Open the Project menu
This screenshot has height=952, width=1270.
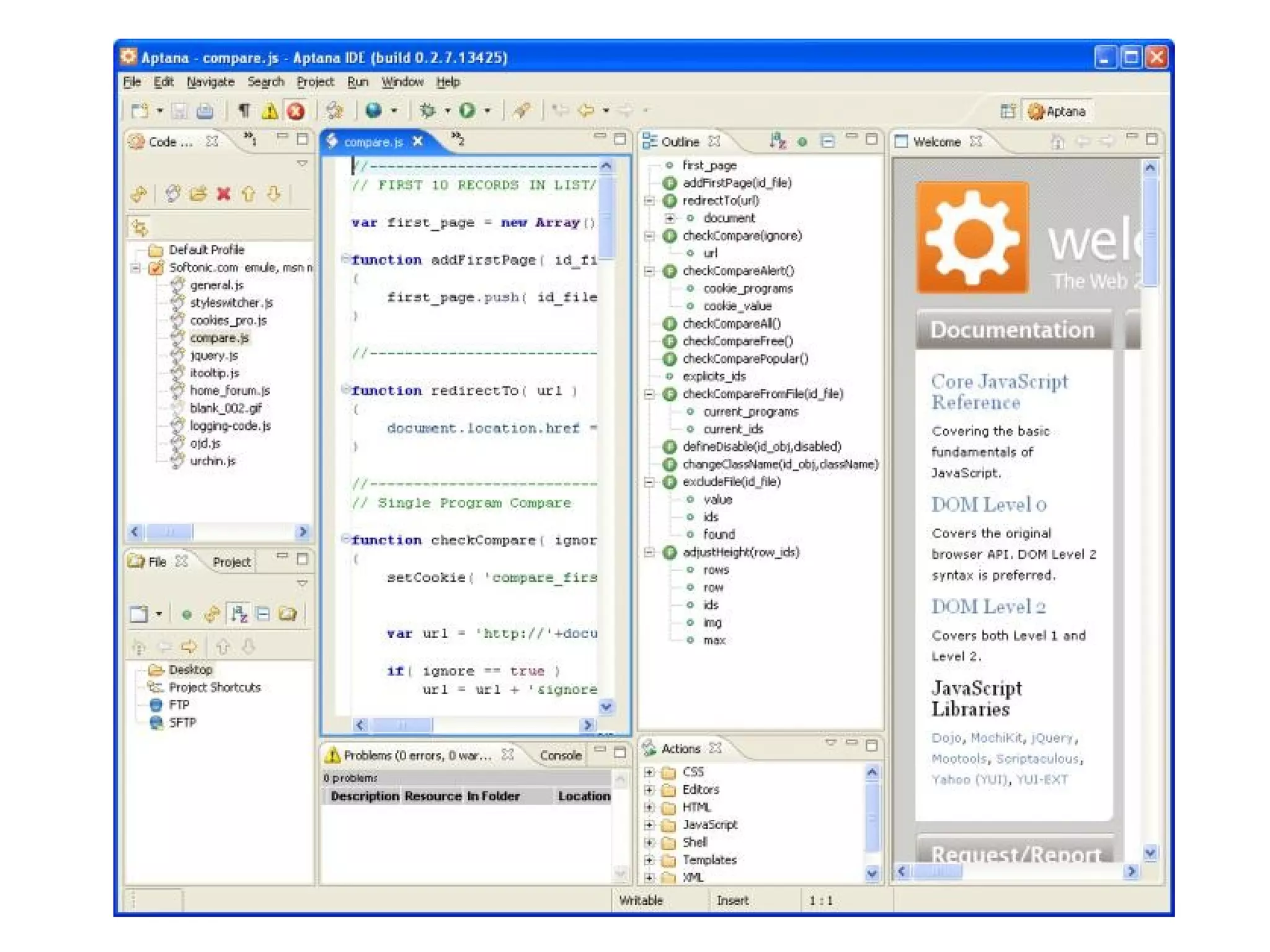click(315, 82)
